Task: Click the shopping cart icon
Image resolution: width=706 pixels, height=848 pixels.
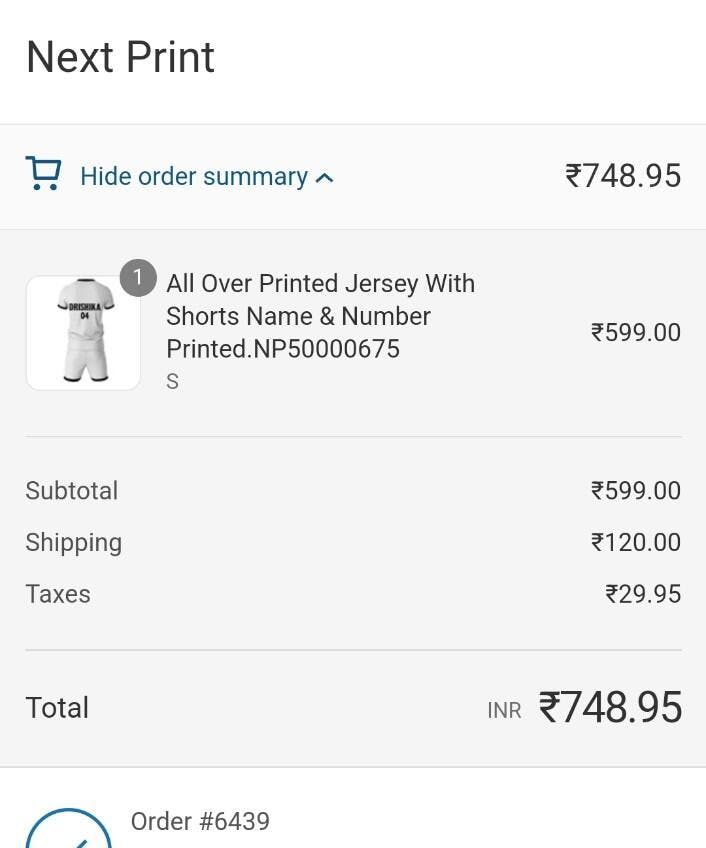Action: click(43, 174)
